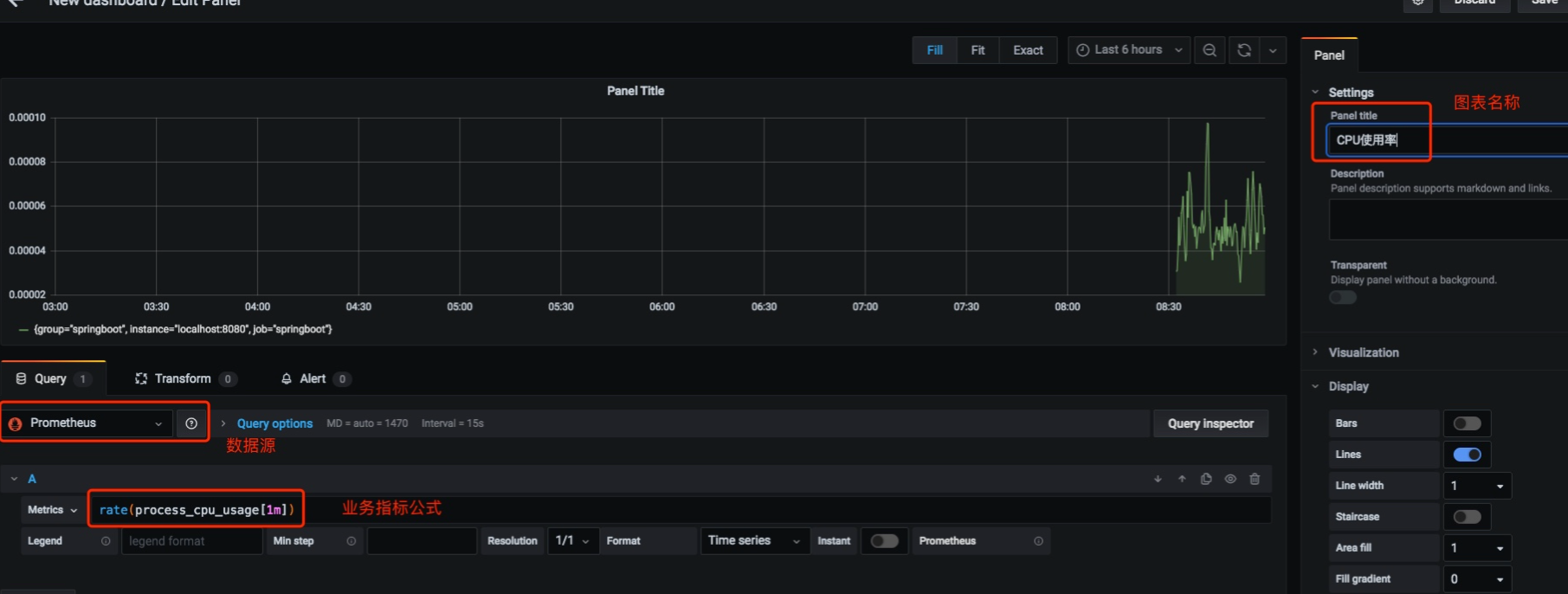Click the Legend info icon
The width and height of the screenshot is (1568, 594).
pos(106,541)
